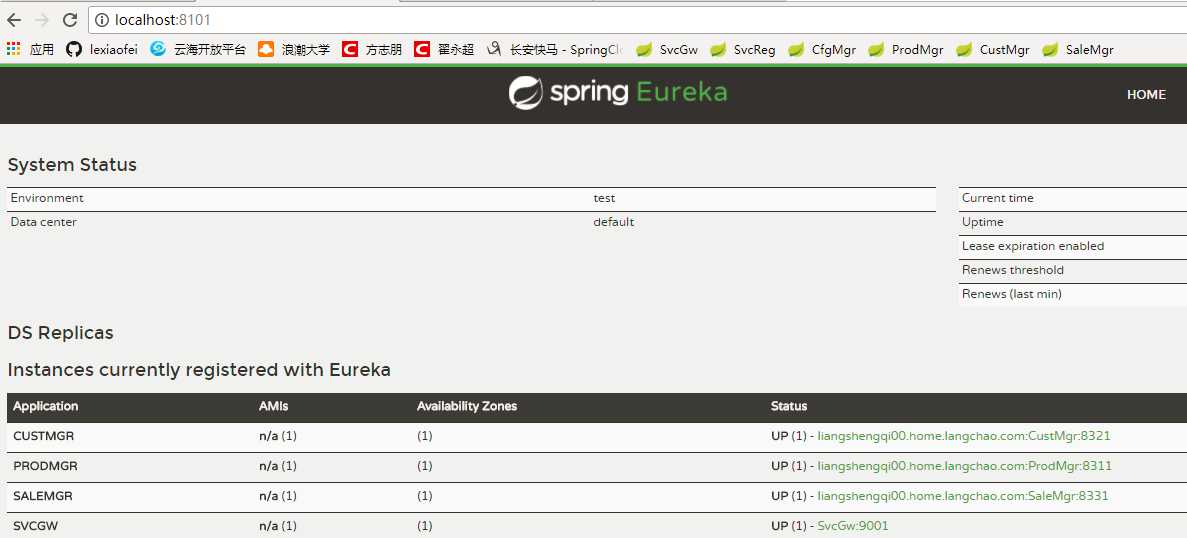Open the 长安快马 SpringCloud bookmark
Screen dimensions: 1187x538
[554, 50]
